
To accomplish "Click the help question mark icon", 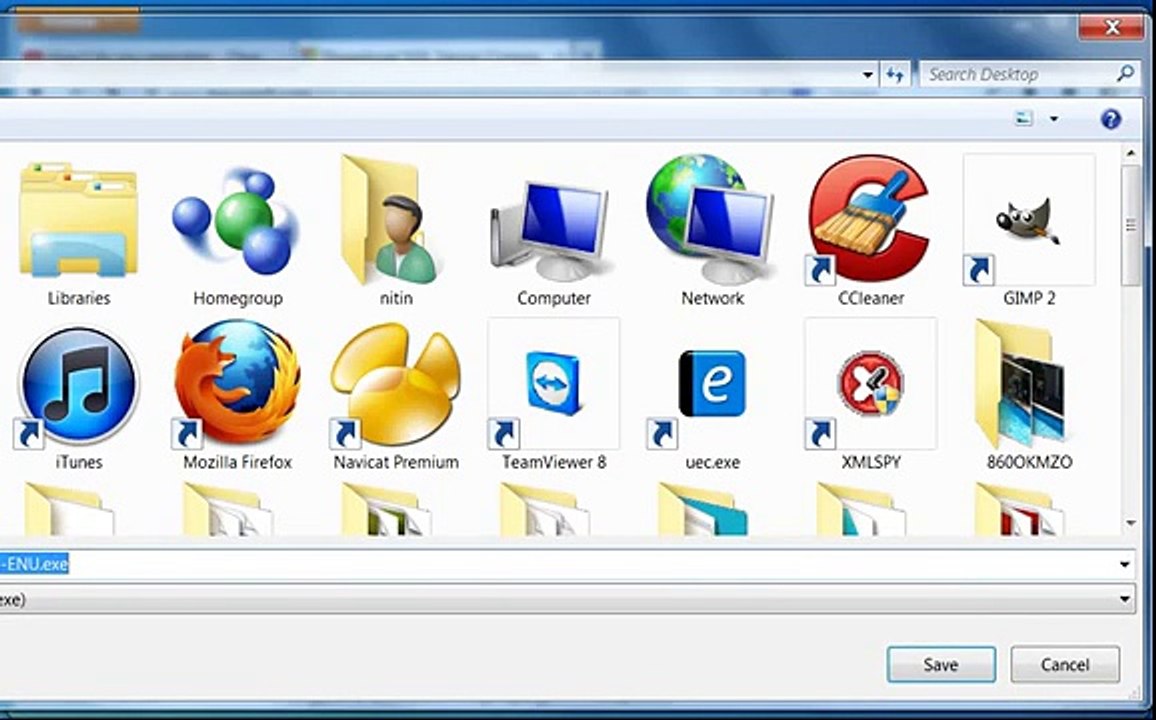I will [1111, 119].
